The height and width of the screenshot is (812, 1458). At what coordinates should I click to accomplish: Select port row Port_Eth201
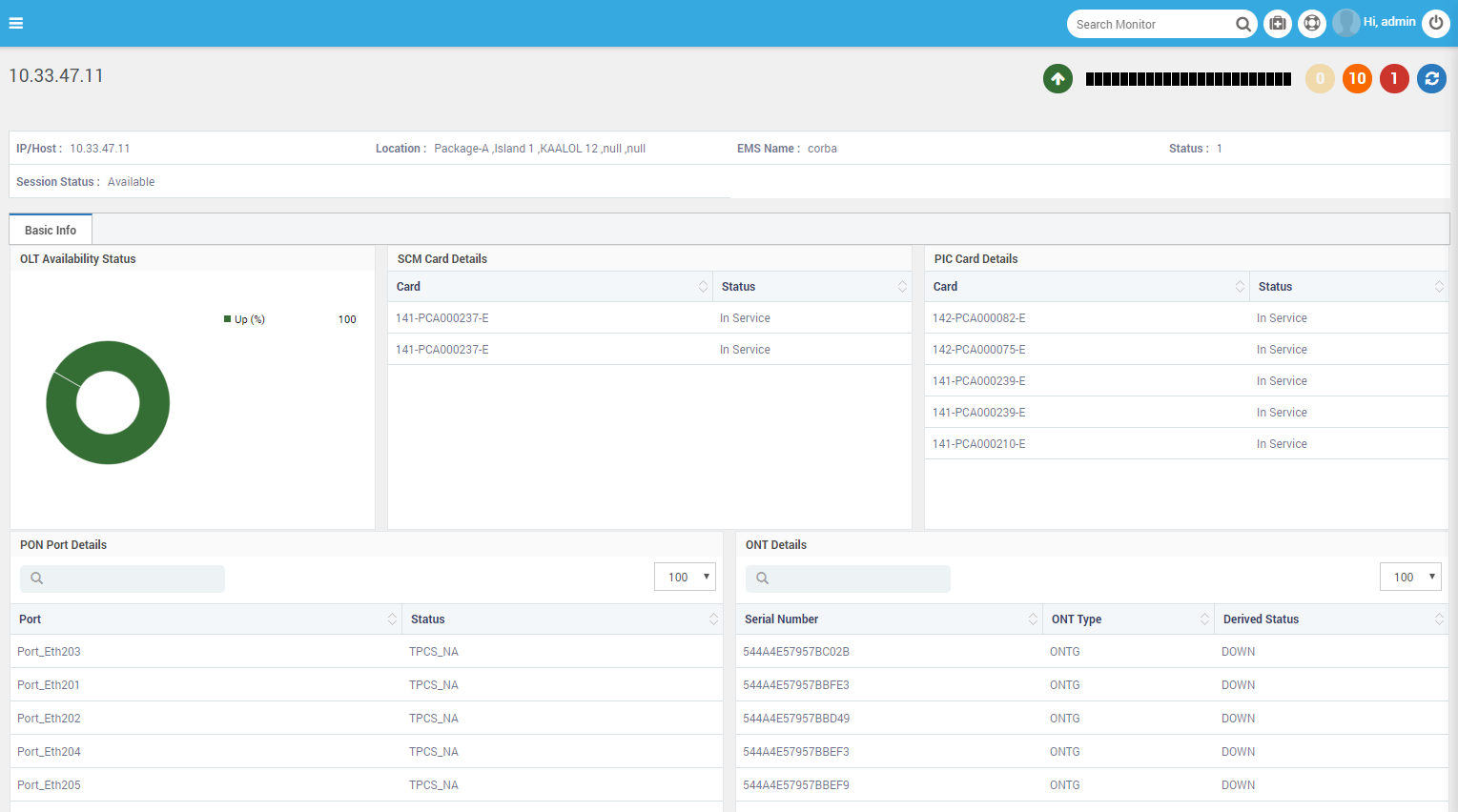(x=366, y=685)
